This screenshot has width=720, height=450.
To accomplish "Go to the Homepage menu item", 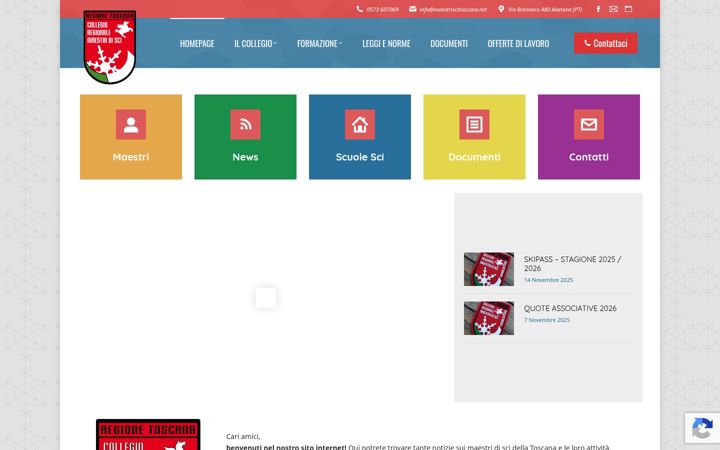I will 197,44.
